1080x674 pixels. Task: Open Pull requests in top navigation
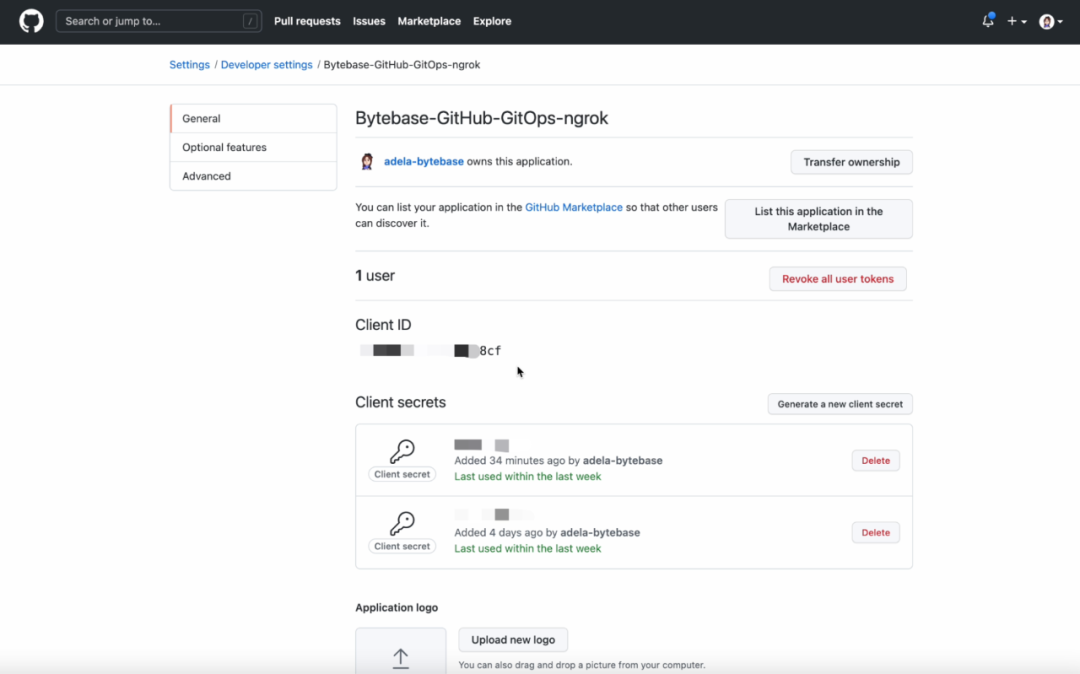[307, 21]
